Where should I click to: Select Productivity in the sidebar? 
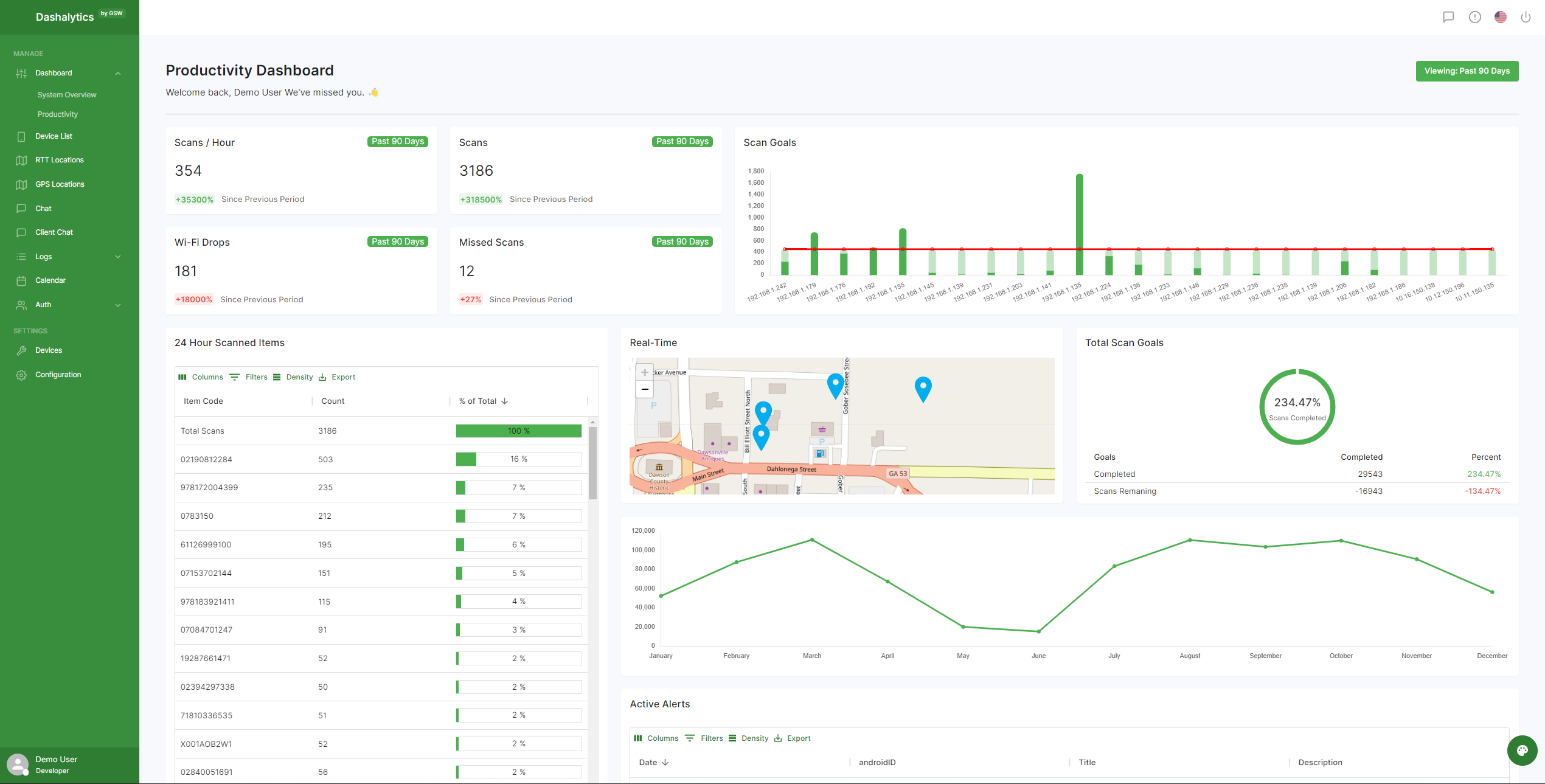pos(57,114)
